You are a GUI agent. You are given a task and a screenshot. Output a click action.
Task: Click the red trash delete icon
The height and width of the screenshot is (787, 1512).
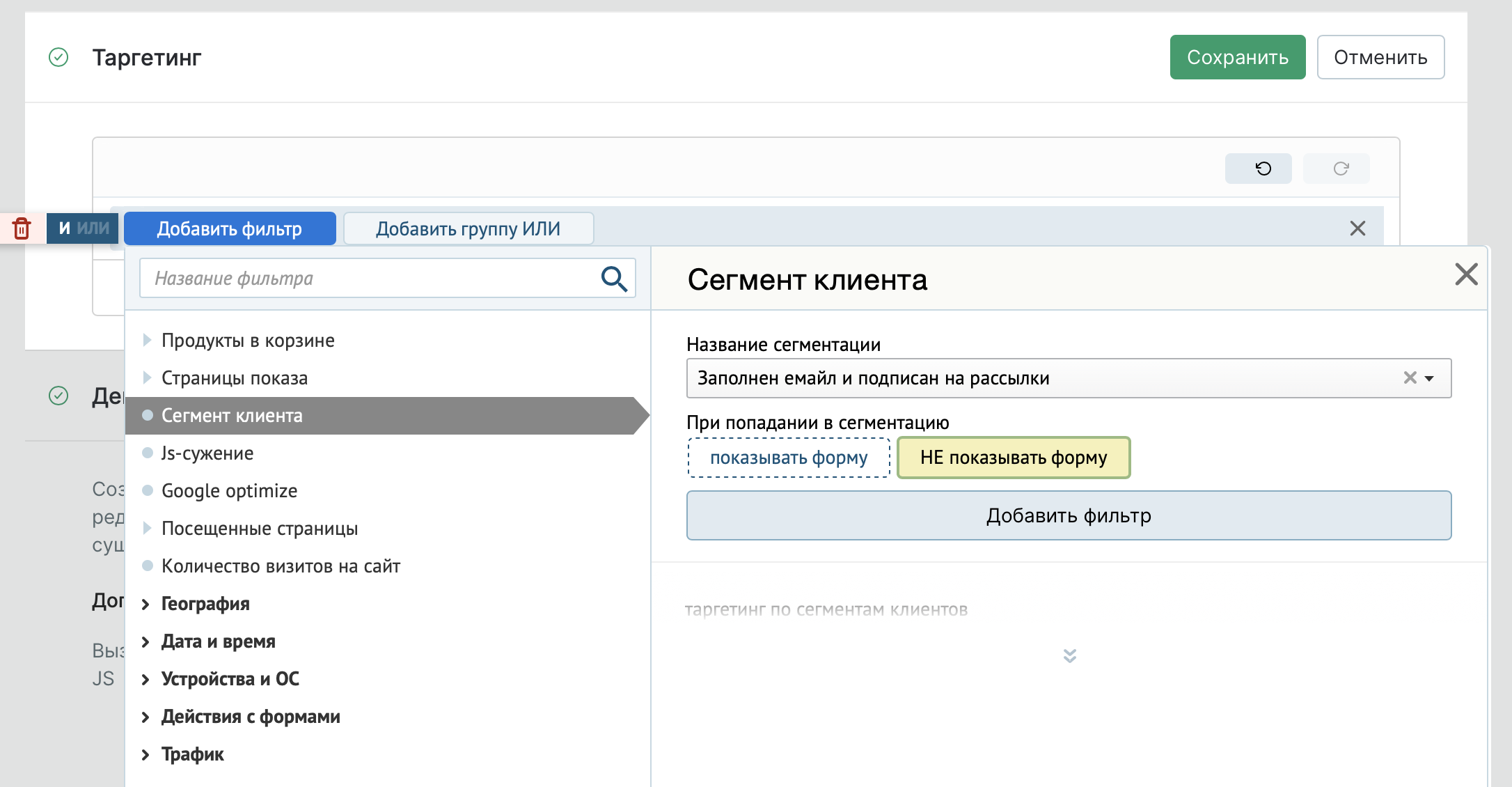22,228
